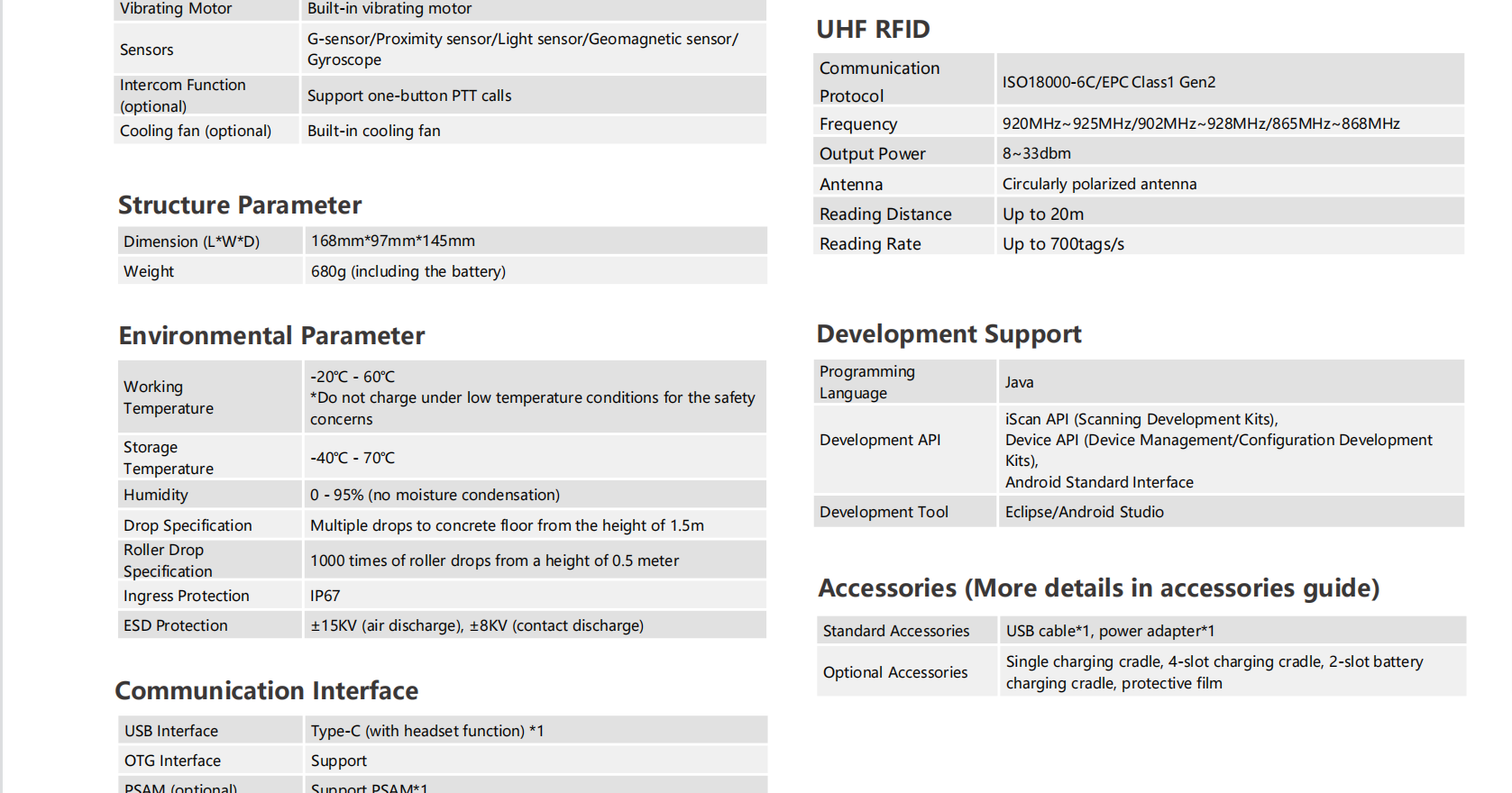This screenshot has height=793, width=1512.
Task: Click the Accessories section heading
Action: pyautogui.click(x=1098, y=588)
